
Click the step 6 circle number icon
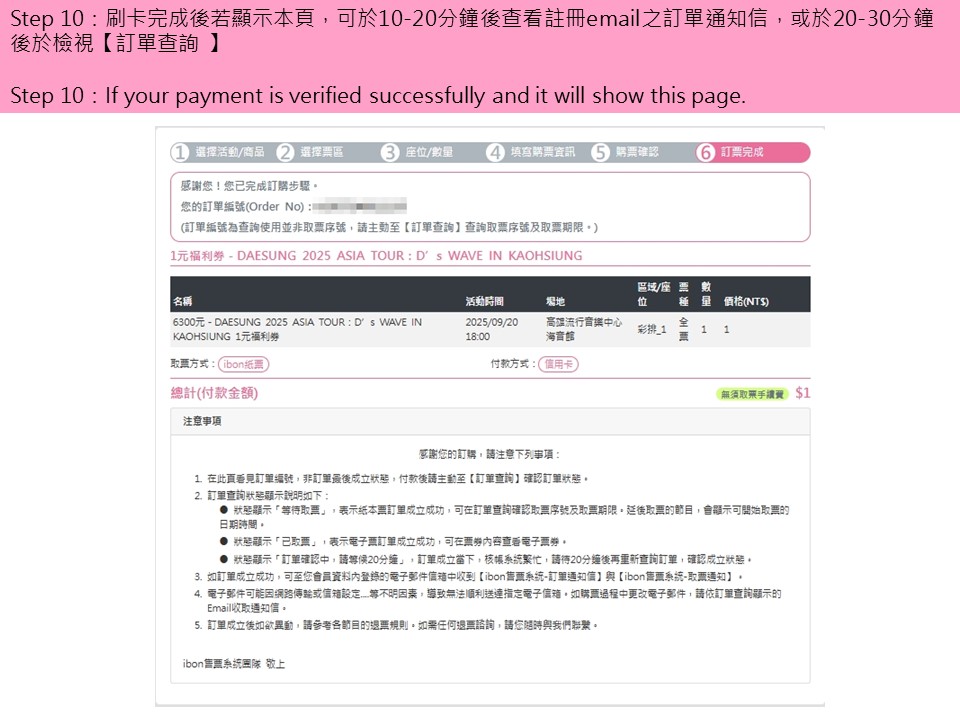click(x=706, y=152)
